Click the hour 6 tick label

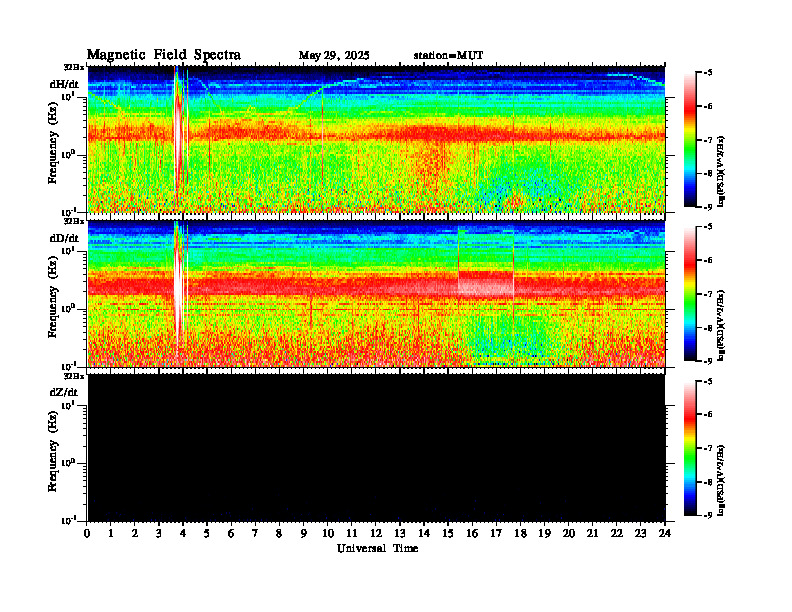pos(231,533)
